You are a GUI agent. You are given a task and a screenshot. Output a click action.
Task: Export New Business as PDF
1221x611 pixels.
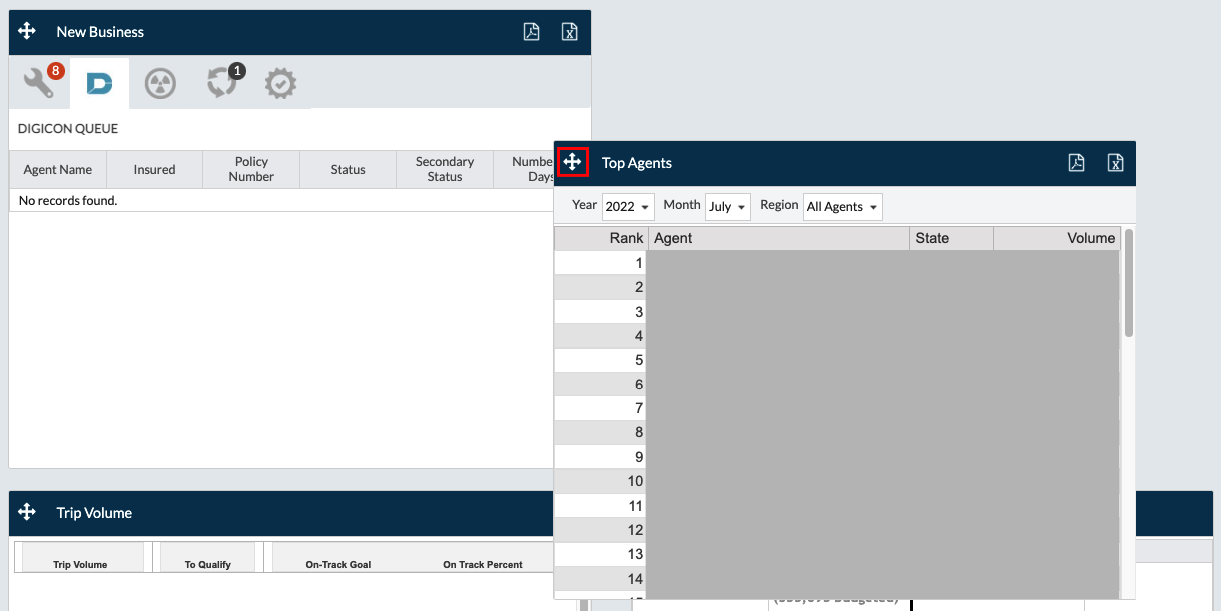(531, 31)
